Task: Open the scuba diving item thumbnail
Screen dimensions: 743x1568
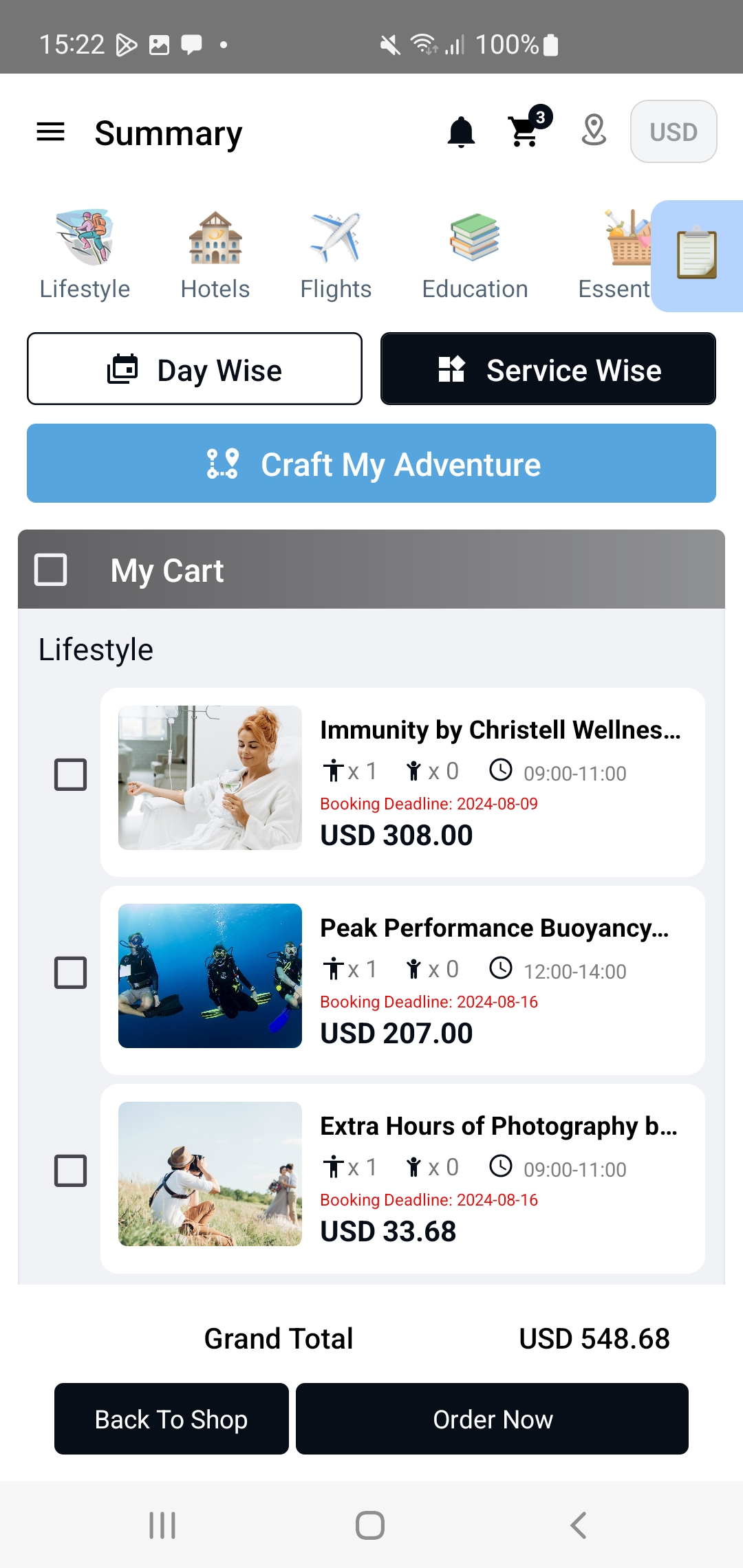Action: (210, 976)
